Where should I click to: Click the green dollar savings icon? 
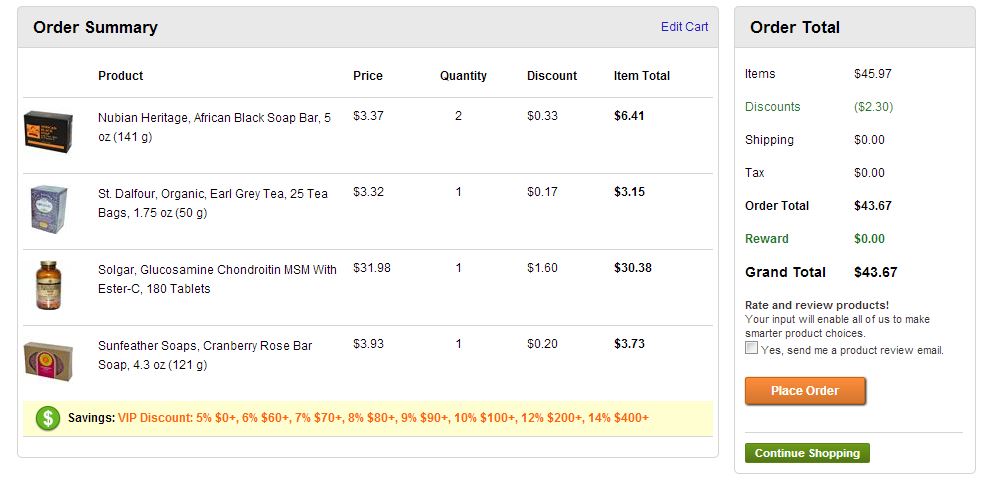pyautogui.click(x=47, y=418)
